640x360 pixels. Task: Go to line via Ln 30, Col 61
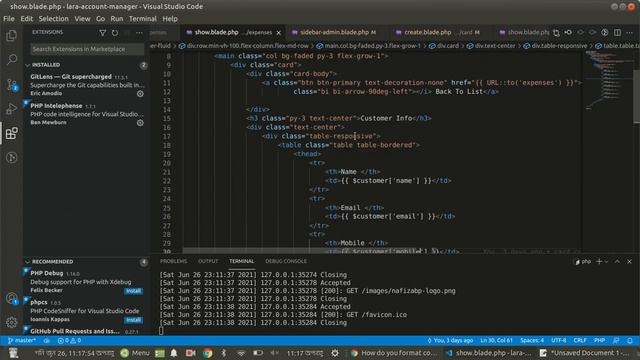tap(496, 340)
